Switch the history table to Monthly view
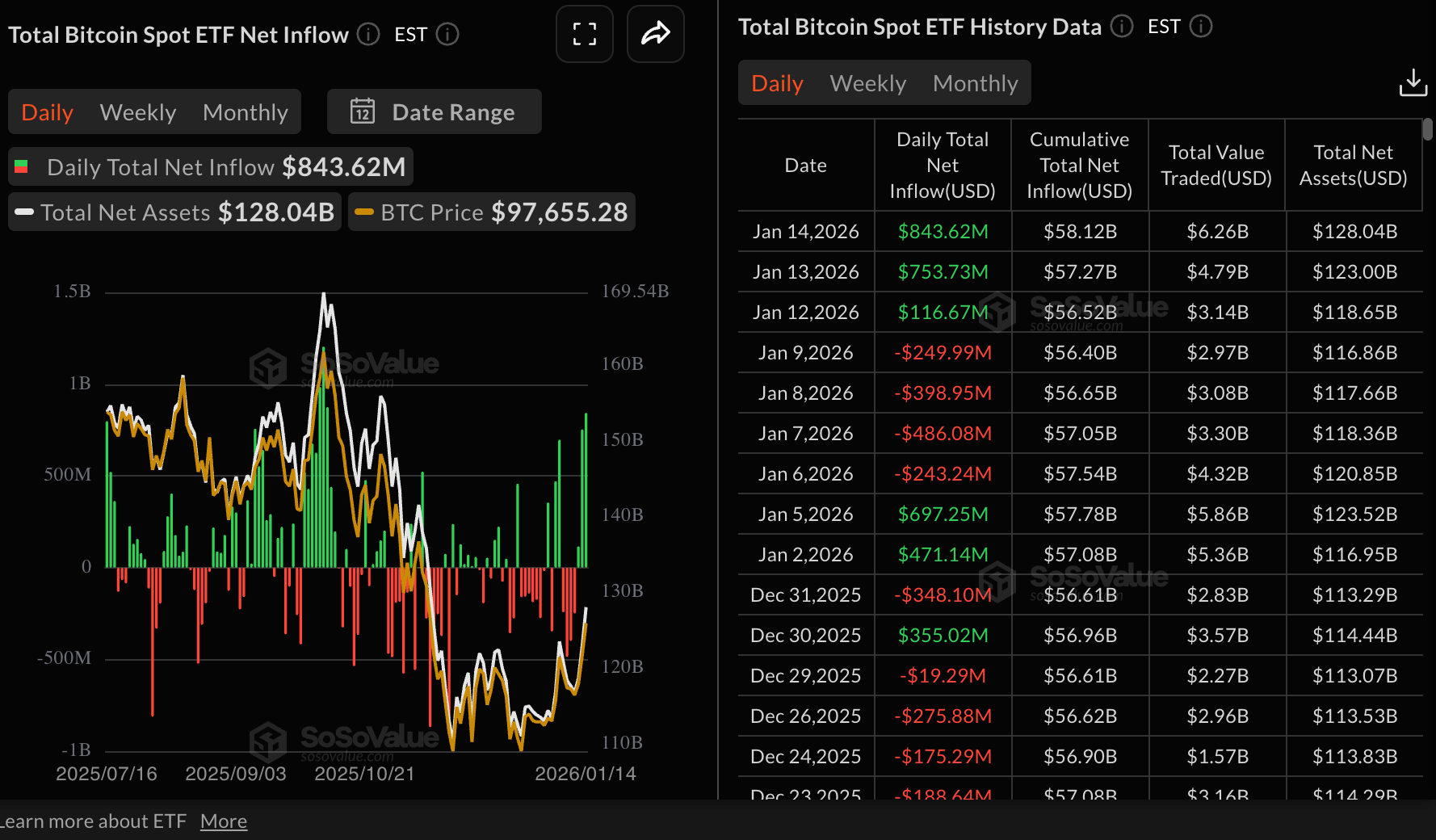 pyautogui.click(x=976, y=82)
